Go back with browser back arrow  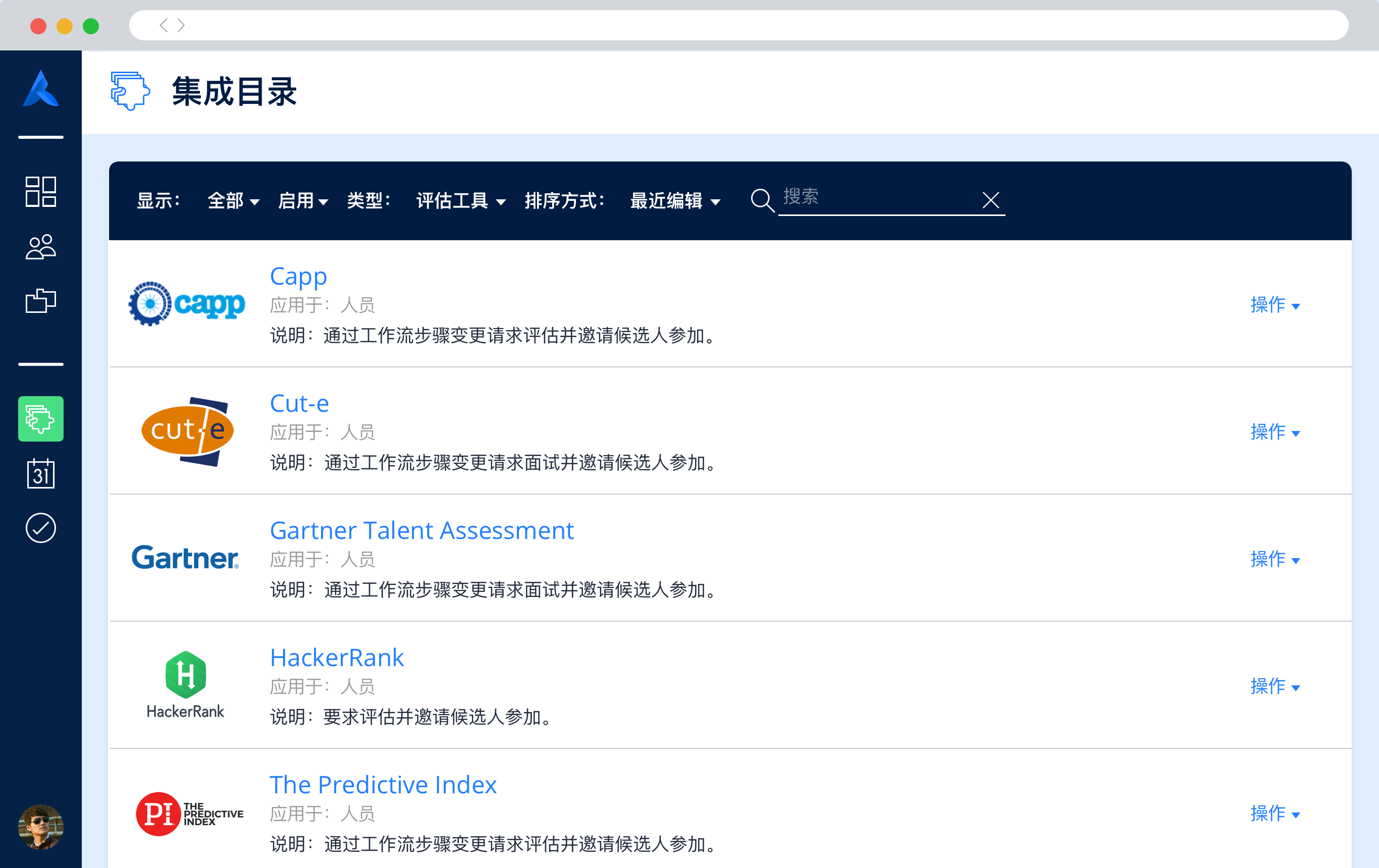tap(164, 25)
